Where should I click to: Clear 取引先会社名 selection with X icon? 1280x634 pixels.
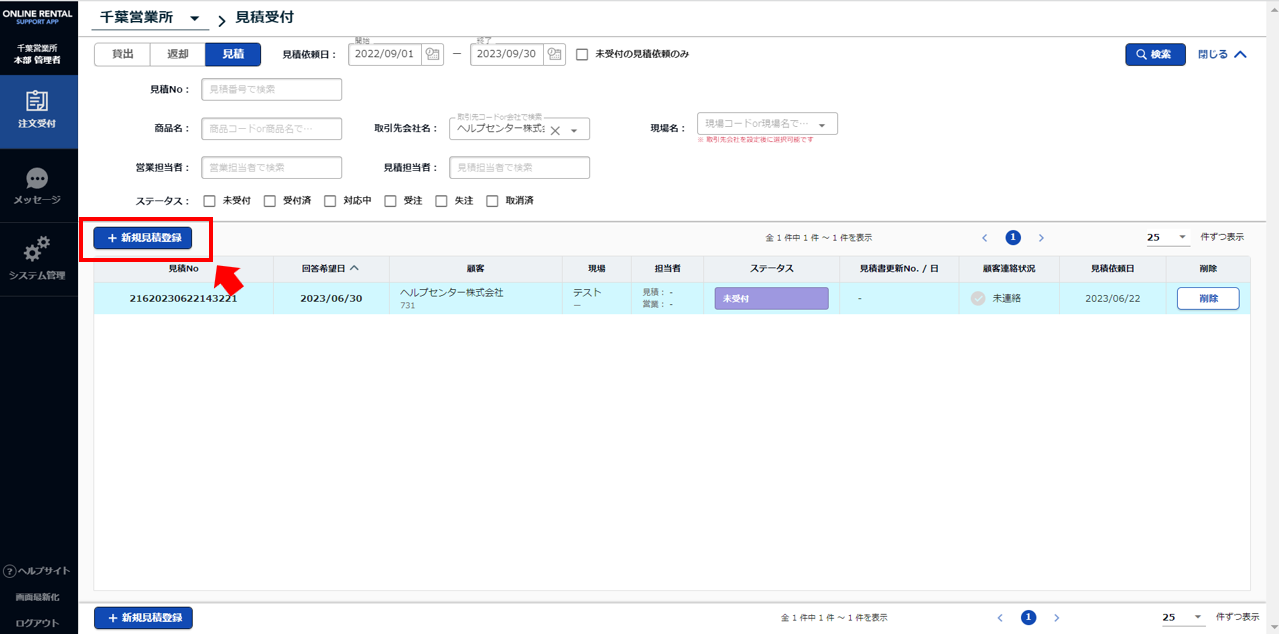(x=555, y=129)
